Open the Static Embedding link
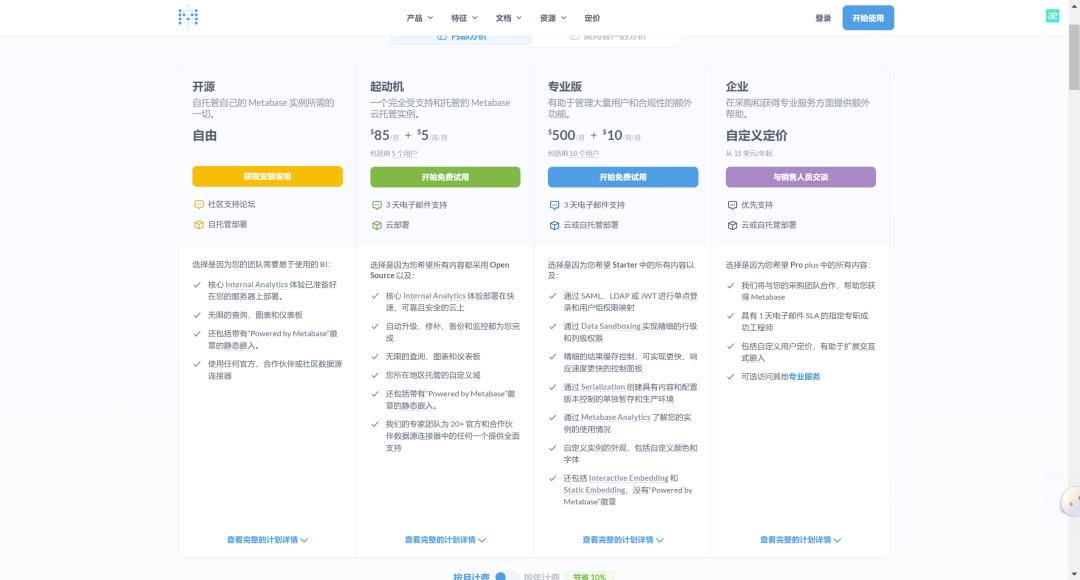 [x=594, y=490]
